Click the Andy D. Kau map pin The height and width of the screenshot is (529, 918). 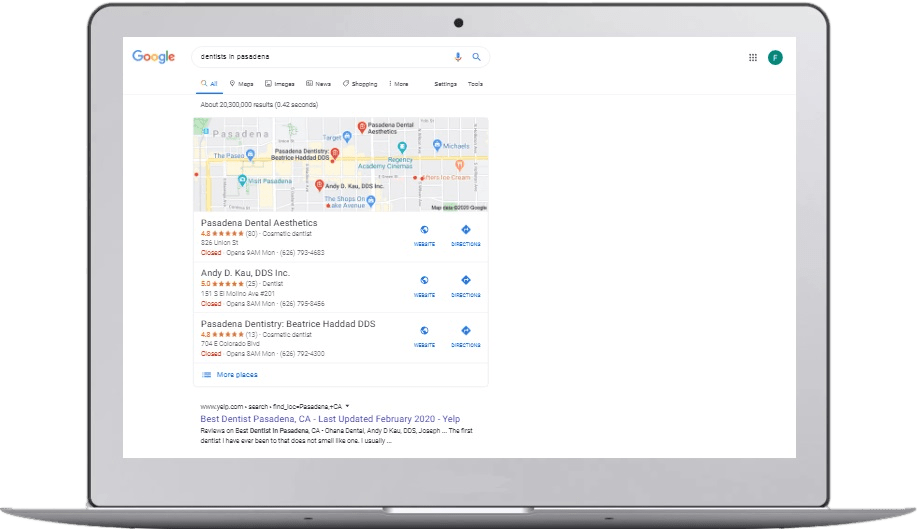(x=319, y=186)
